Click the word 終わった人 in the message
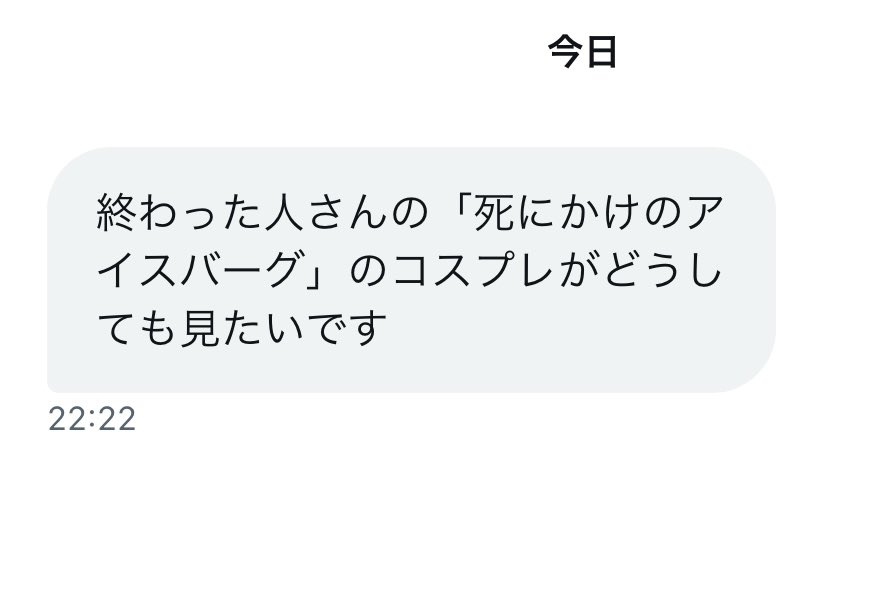The height and width of the screenshot is (606, 896). pos(199,213)
